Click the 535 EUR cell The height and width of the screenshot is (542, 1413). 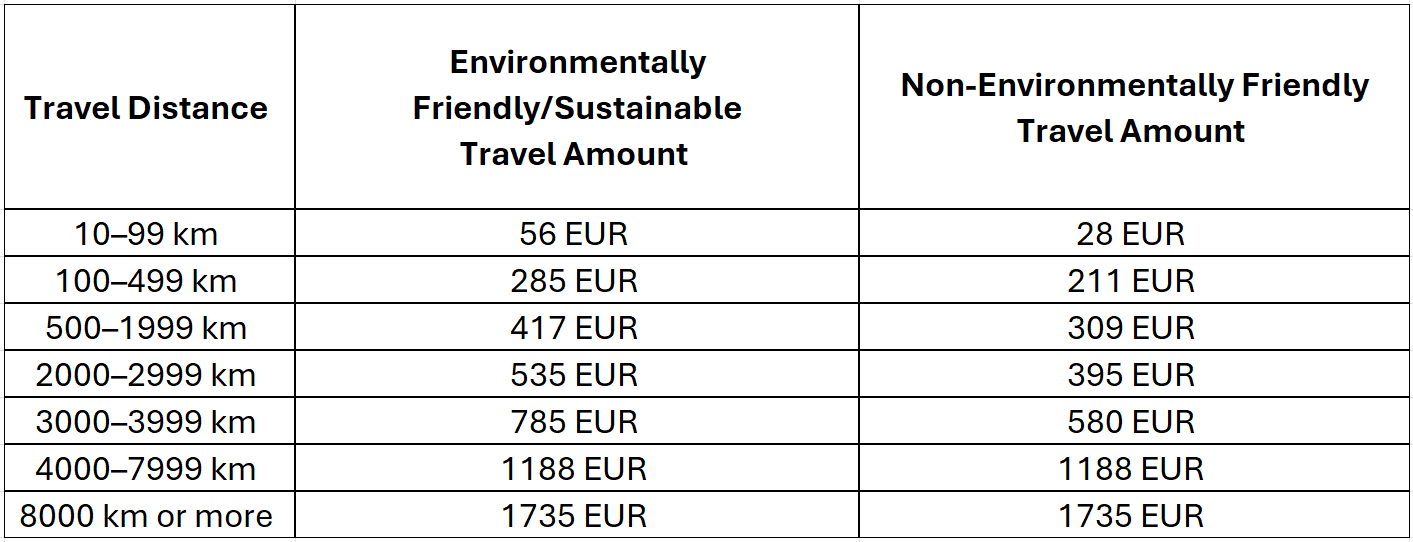coord(577,374)
